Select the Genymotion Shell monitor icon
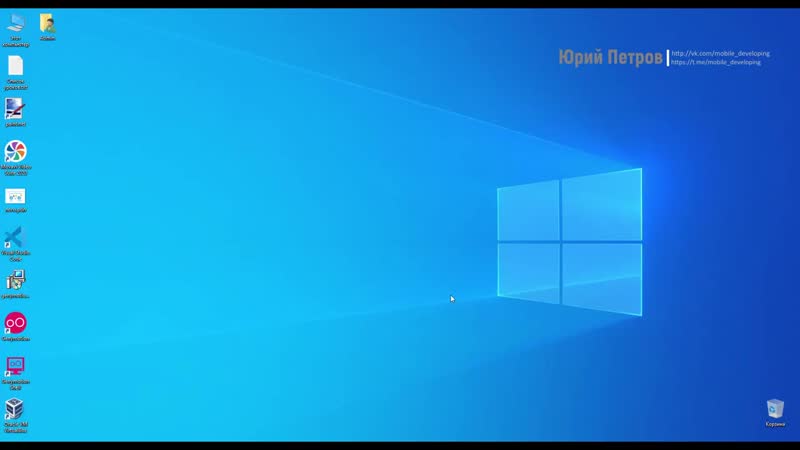The width and height of the screenshot is (800, 450). (15, 366)
